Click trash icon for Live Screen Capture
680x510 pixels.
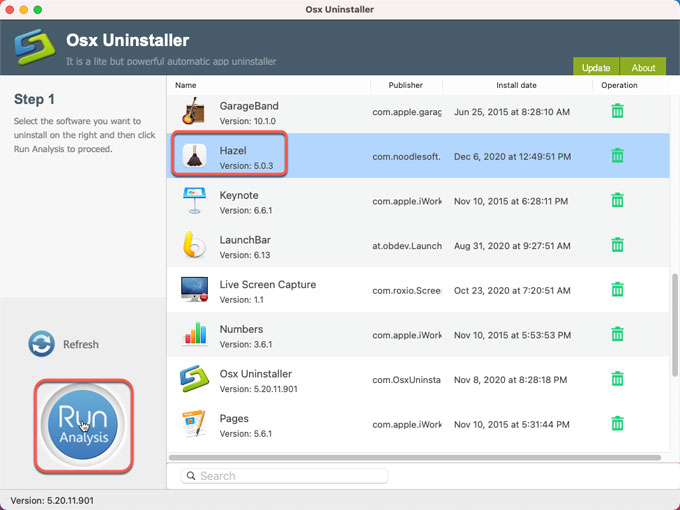tap(617, 290)
